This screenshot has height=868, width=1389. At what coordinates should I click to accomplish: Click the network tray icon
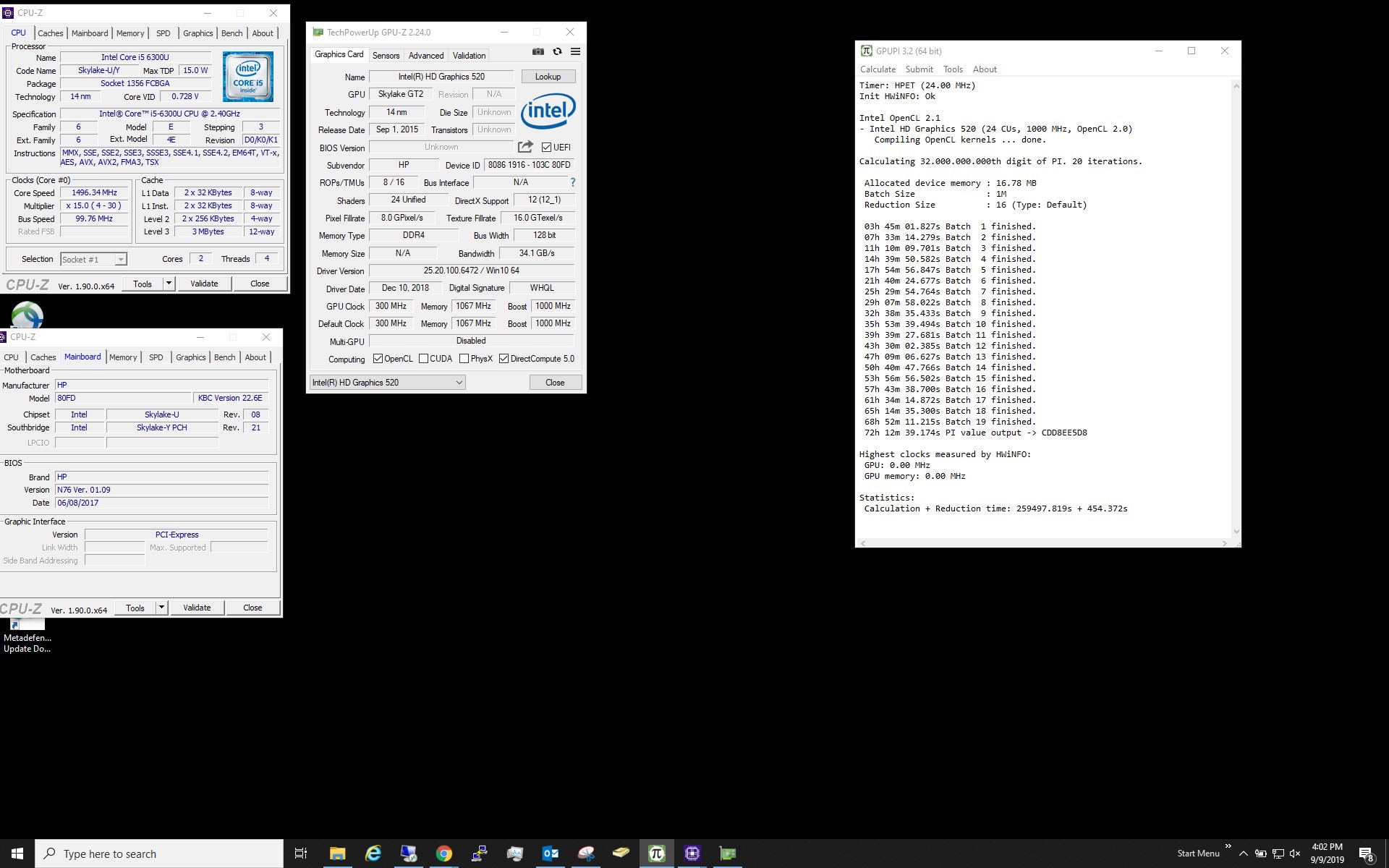click(1278, 854)
